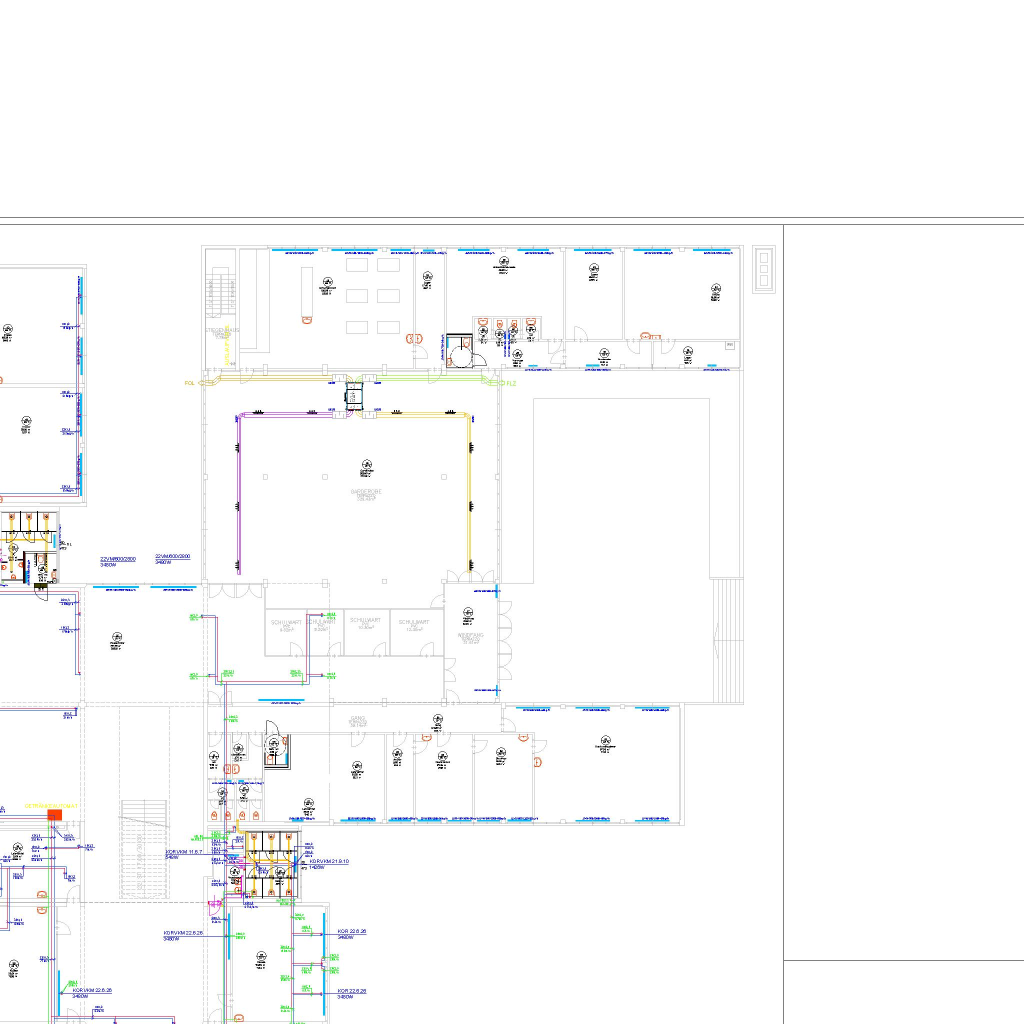This screenshot has width=1024, height=1024.
Task: Click the GANG corridor room label
Action: coord(358,719)
